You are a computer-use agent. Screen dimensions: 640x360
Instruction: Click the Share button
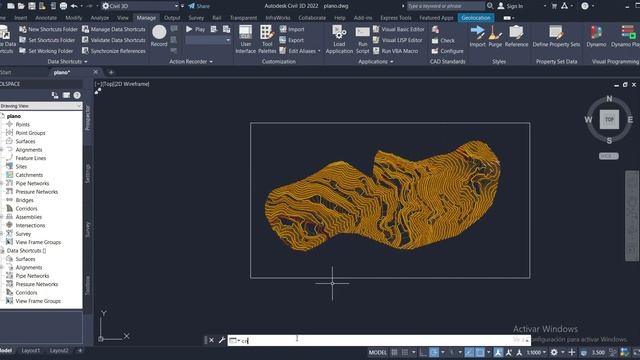(199, 6)
